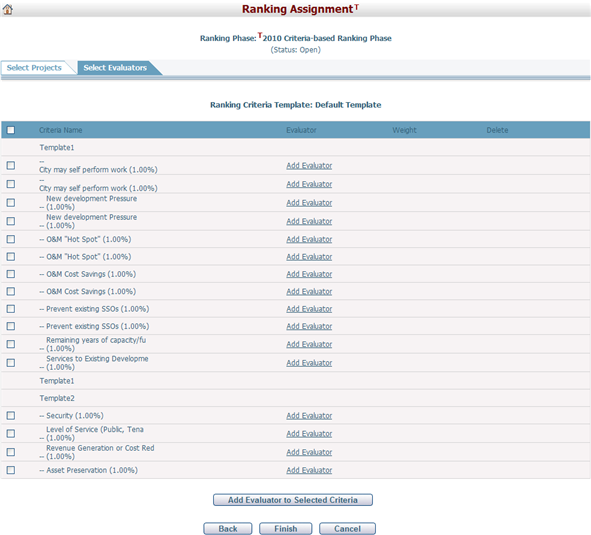
Task: Add Evaluator for first New development Pressure row
Action: pos(309,203)
